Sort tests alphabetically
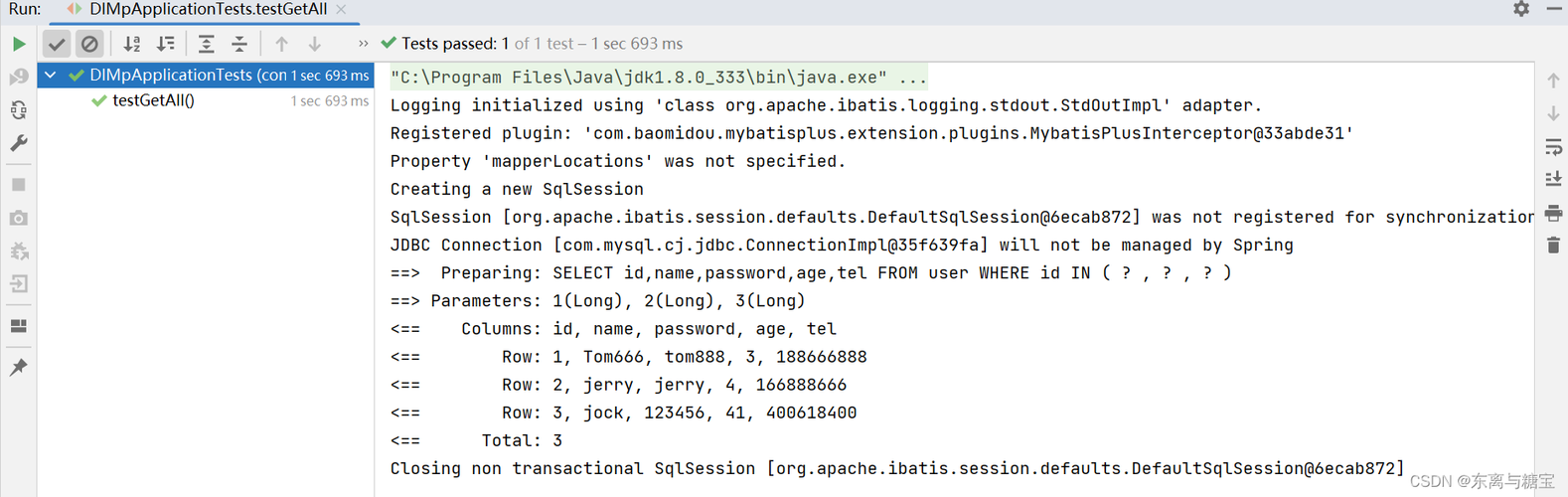This screenshot has width=1568, height=497. pos(132,44)
